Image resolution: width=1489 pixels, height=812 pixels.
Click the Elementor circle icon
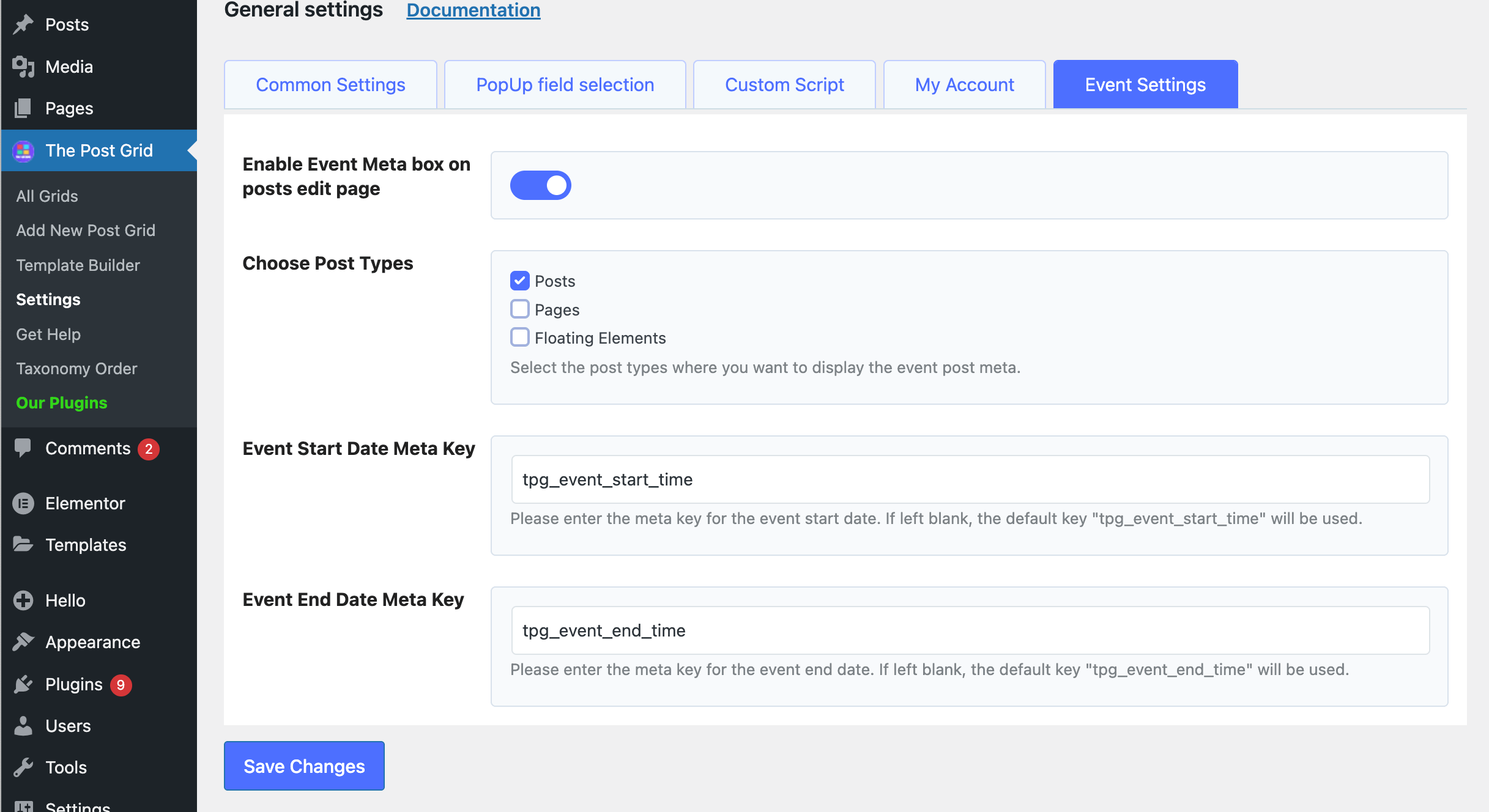pyautogui.click(x=23, y=503)
